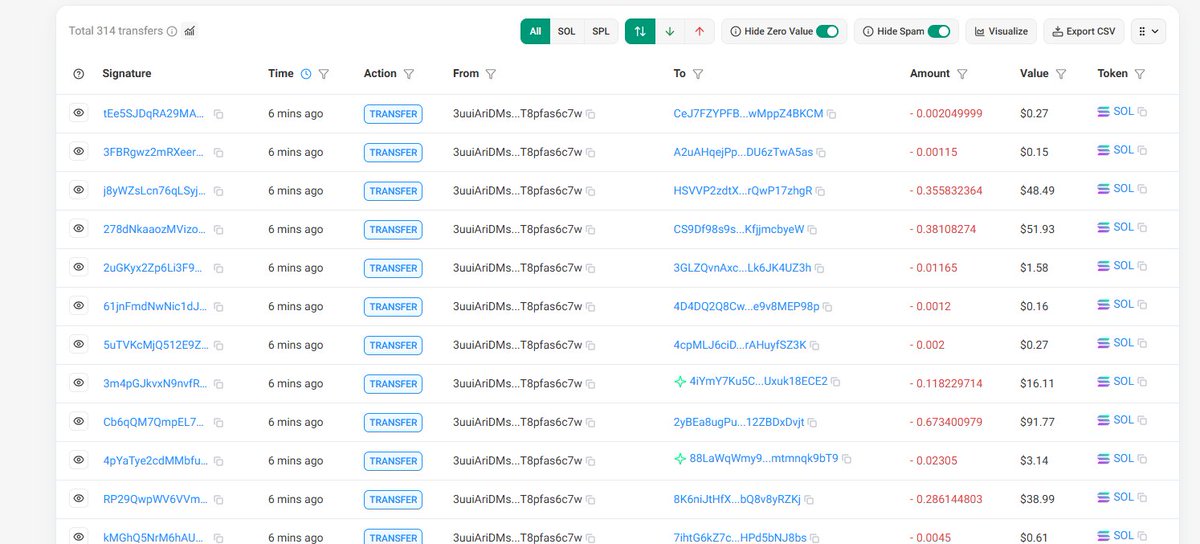Copy From address in the $0.27 tEe5SJDqRA row
The width and height of the screenshot is (1200, 544).
pyautogui.click(x=591, y=115)
